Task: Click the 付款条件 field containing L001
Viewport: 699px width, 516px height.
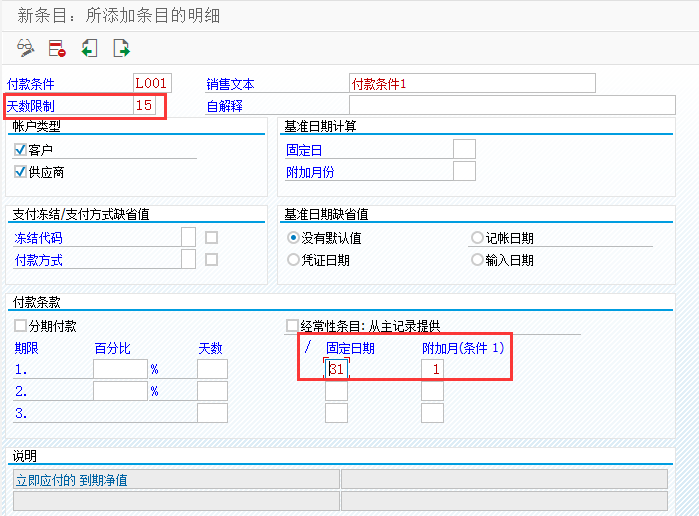Action: (x=152, y=83)
